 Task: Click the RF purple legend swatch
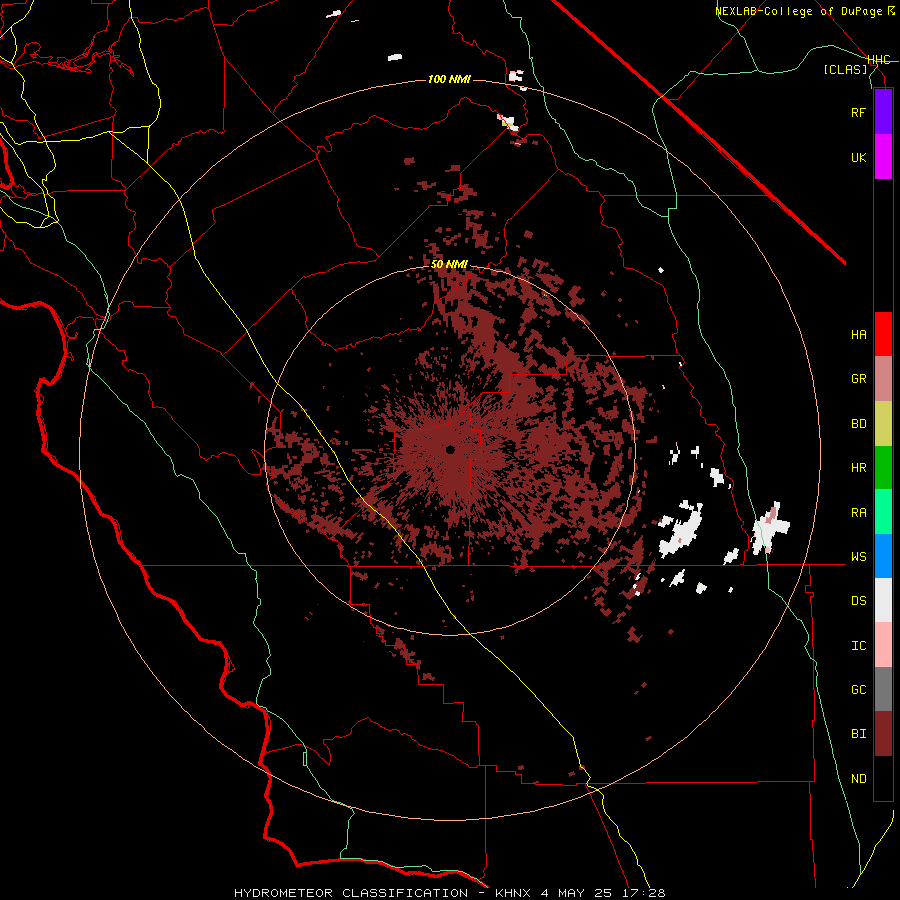[x=883, y=112]
